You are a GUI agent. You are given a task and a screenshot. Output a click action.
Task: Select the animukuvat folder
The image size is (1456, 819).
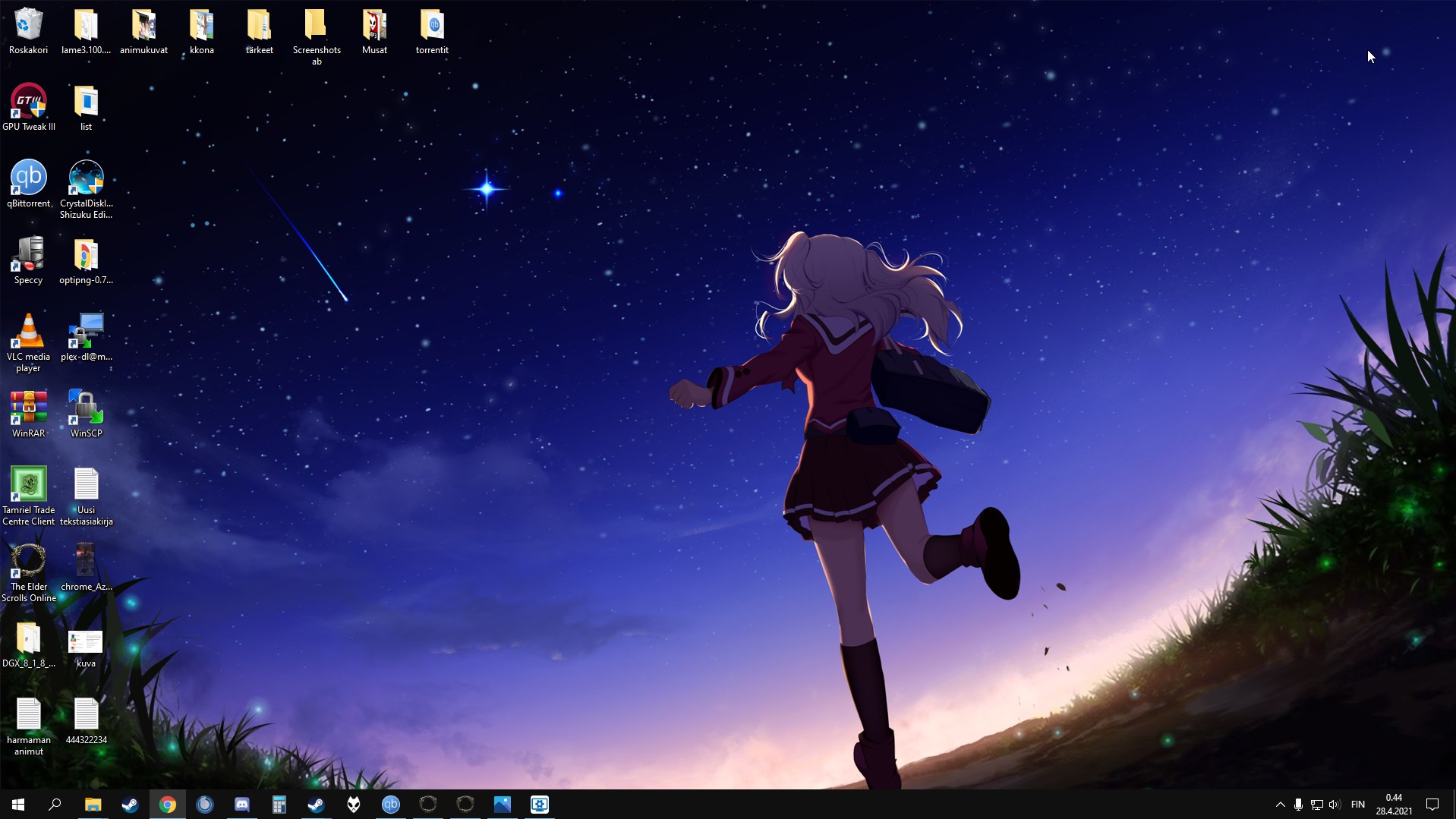[x=143, y=31]
